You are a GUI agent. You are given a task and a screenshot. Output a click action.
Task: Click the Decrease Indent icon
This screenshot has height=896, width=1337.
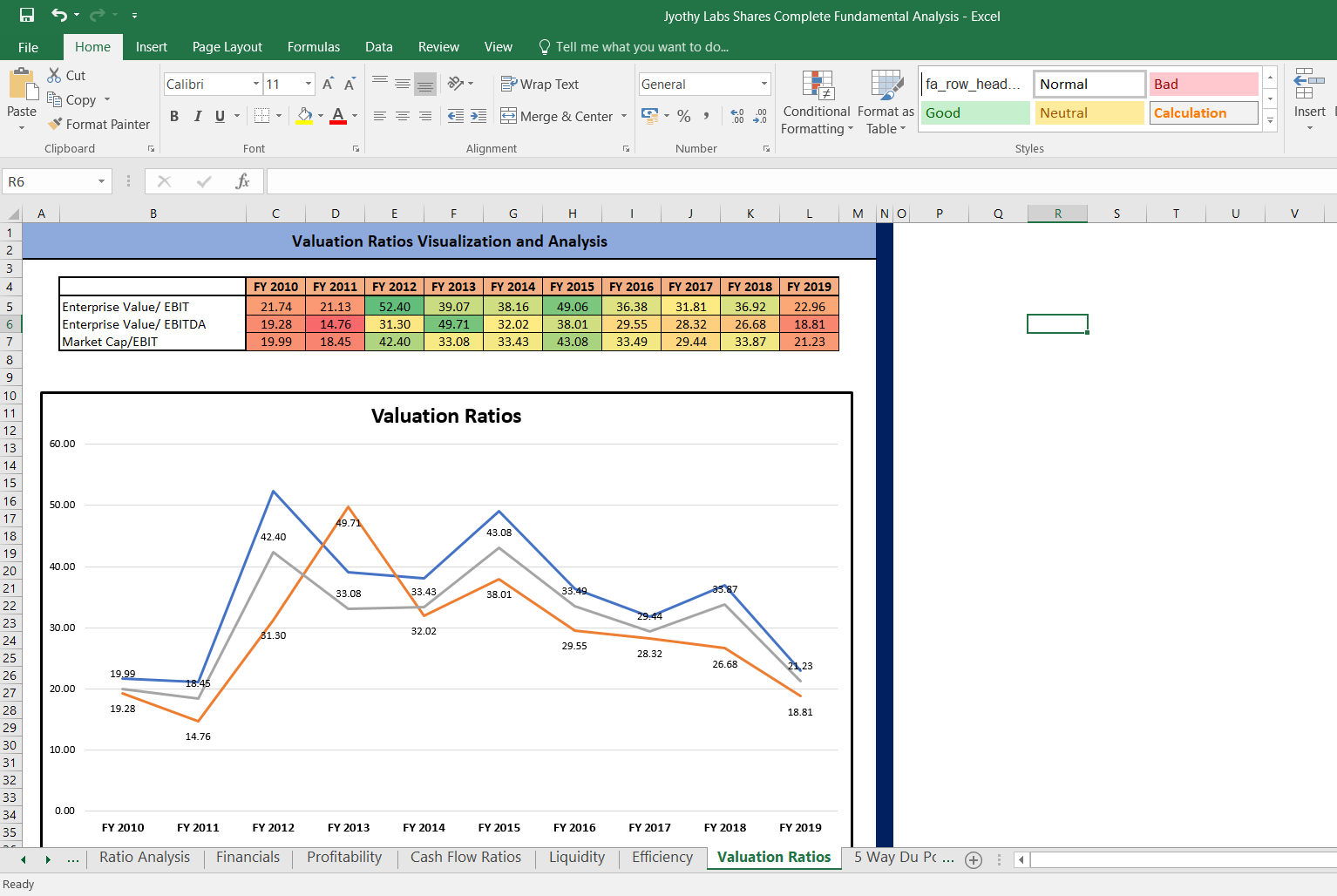pyautogui.click(x=455, y=116)
